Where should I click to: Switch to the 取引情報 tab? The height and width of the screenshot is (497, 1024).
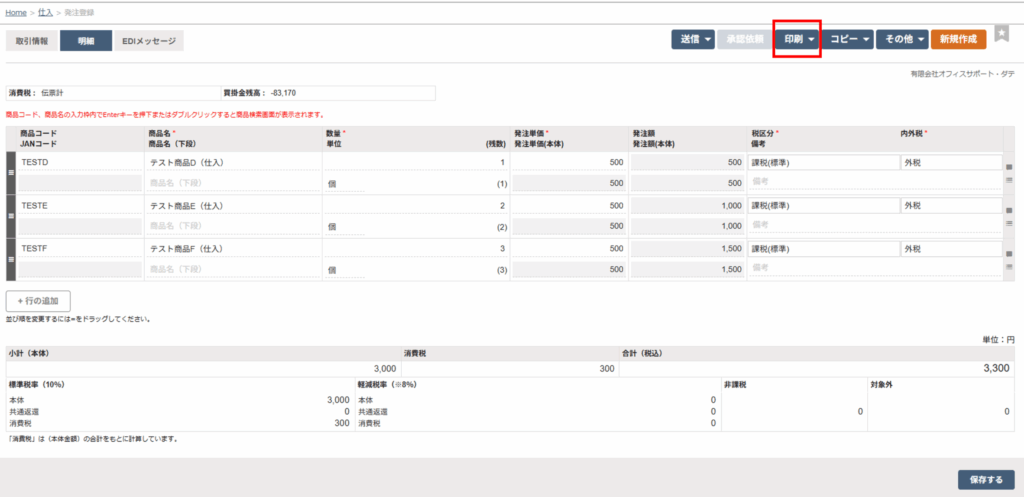[32, 41]
